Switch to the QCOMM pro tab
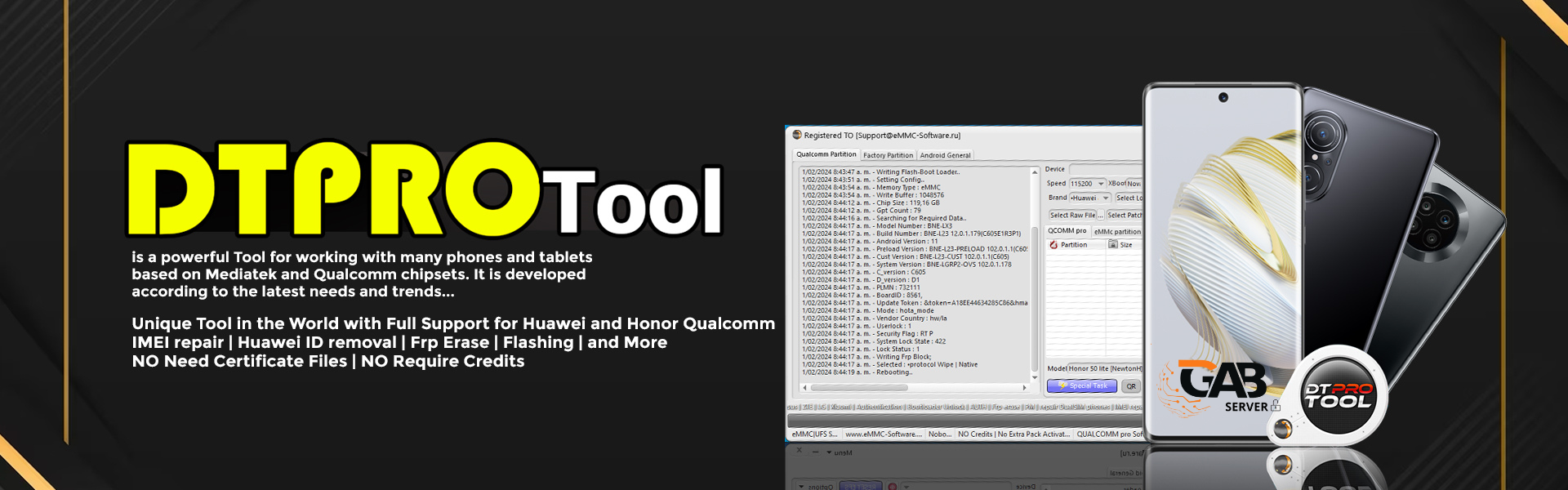 (x=1067, y=231)
